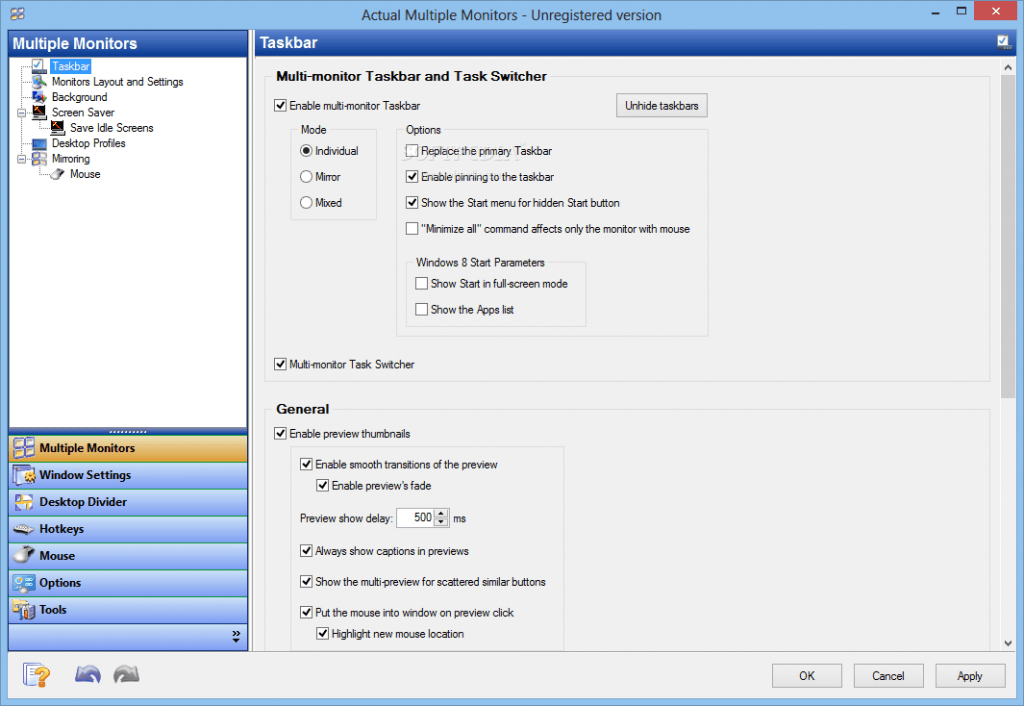Viewport: 1024px width, 706px height.
Task: Click the "Unhide taskbars" button
Action: [x=661, y=104]
